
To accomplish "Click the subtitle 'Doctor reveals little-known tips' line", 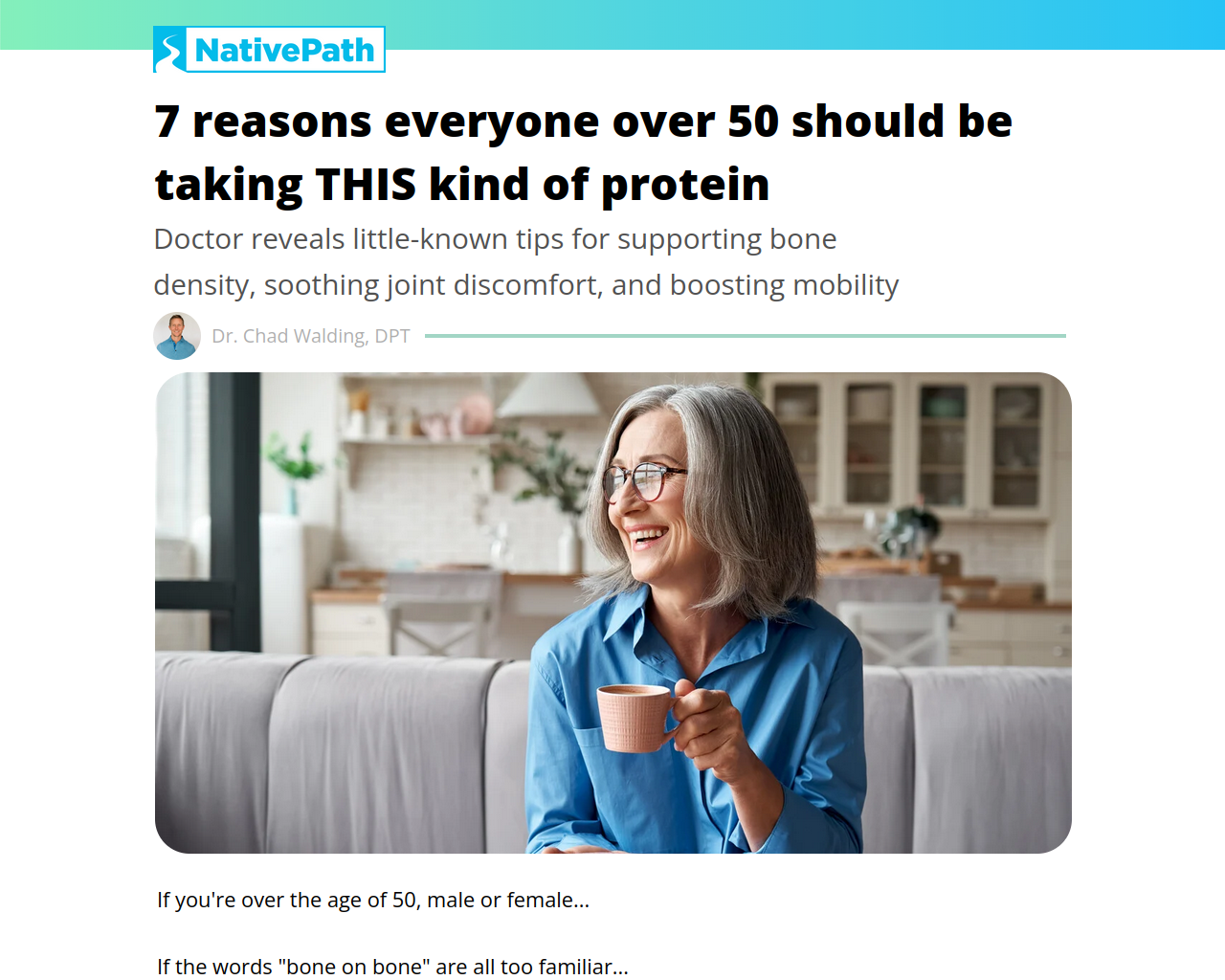I will 496,239.
